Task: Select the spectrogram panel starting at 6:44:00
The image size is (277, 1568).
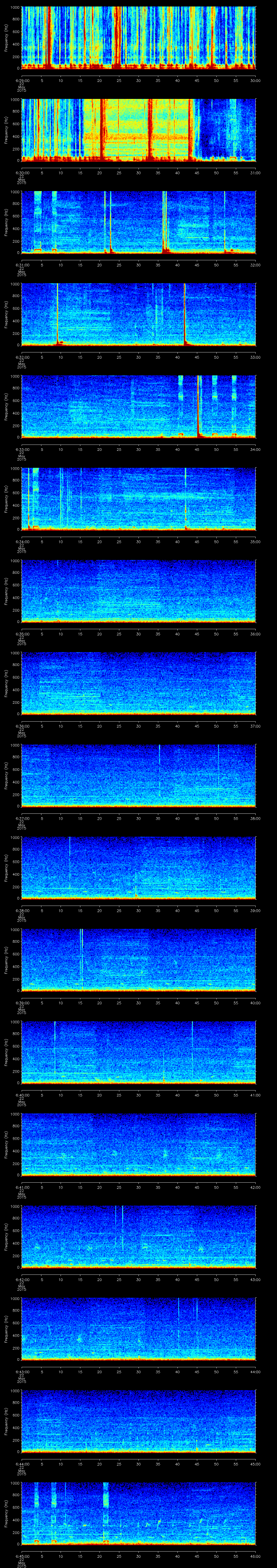Action: (x=138, y=1421)
